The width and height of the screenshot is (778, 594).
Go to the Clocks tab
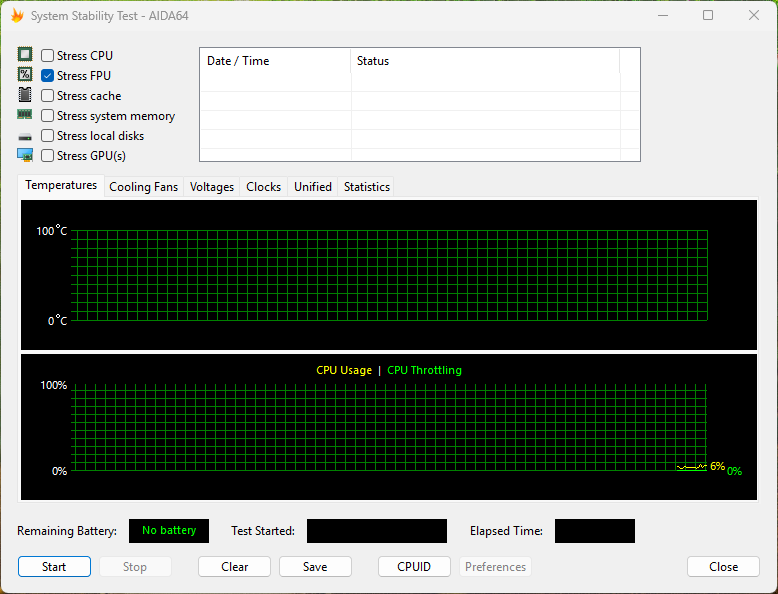263,187
